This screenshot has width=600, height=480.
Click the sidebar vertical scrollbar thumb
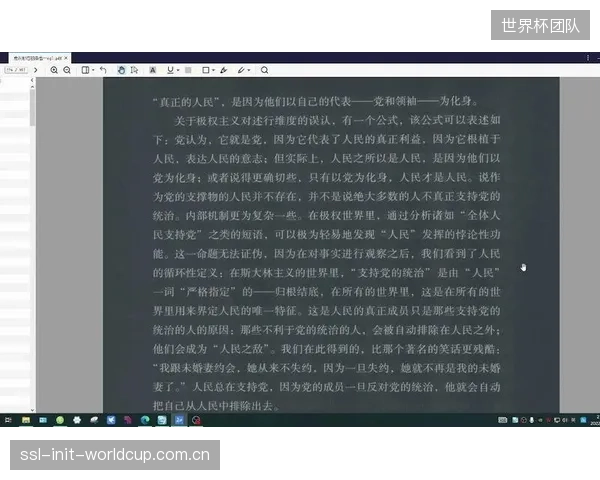pos(33,108)
